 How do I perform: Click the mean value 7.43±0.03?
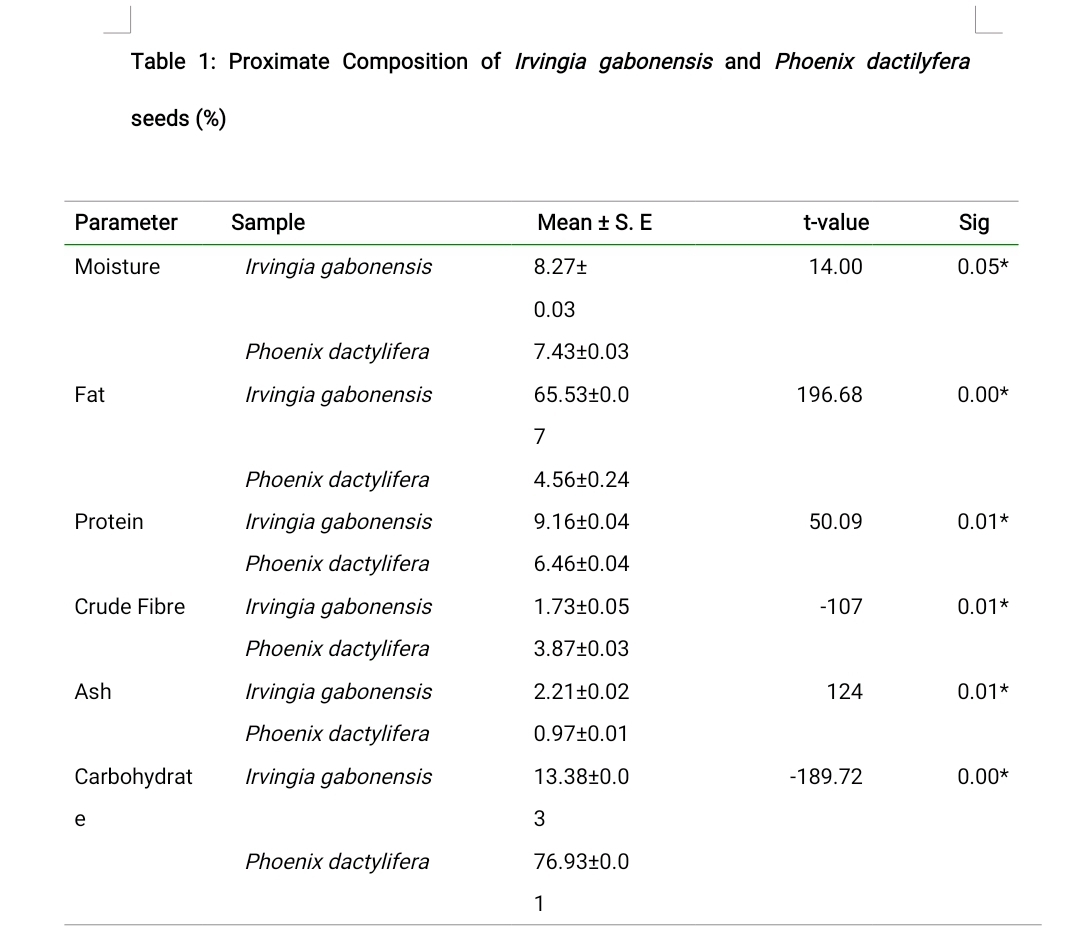tap(581, 352)
